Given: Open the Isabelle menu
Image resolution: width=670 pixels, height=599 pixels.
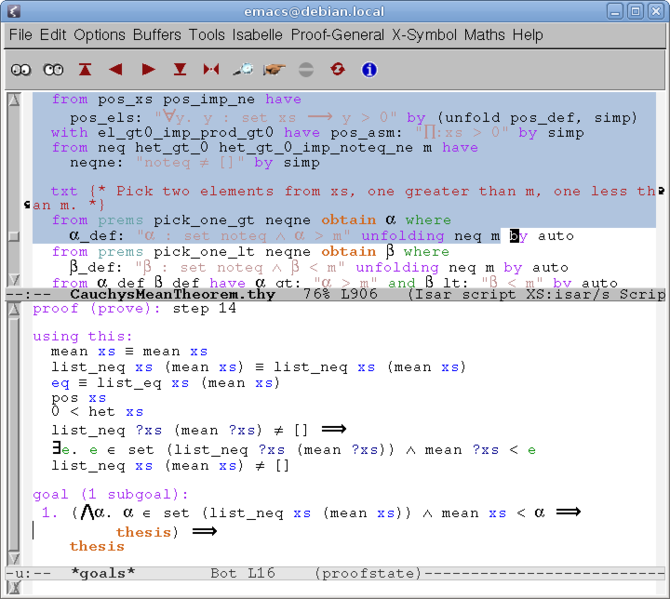Looking at the screenshot, I should click(257, 35).
